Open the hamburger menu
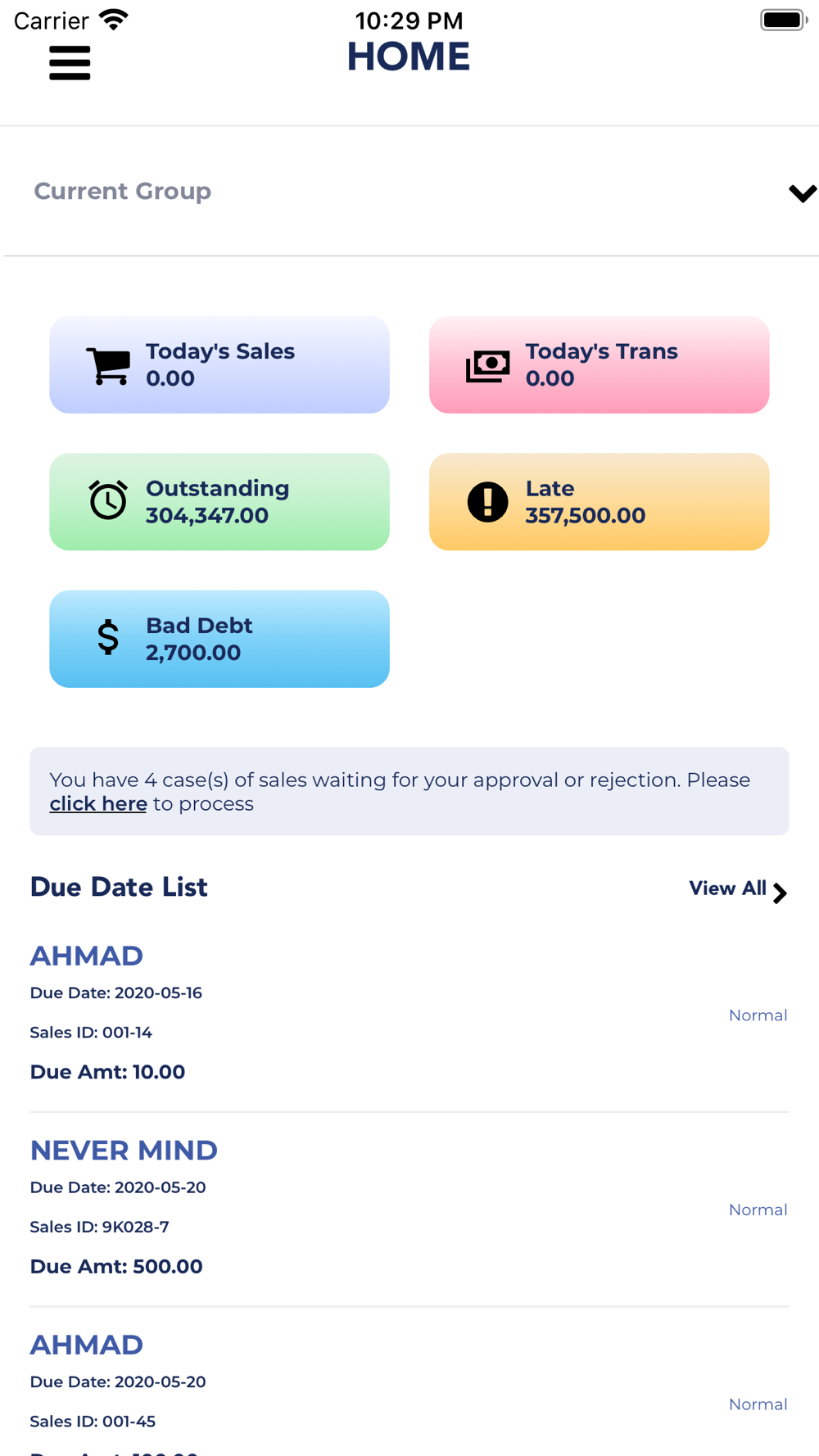Screen dimensions: 819x1456 (x=70, y=63)
